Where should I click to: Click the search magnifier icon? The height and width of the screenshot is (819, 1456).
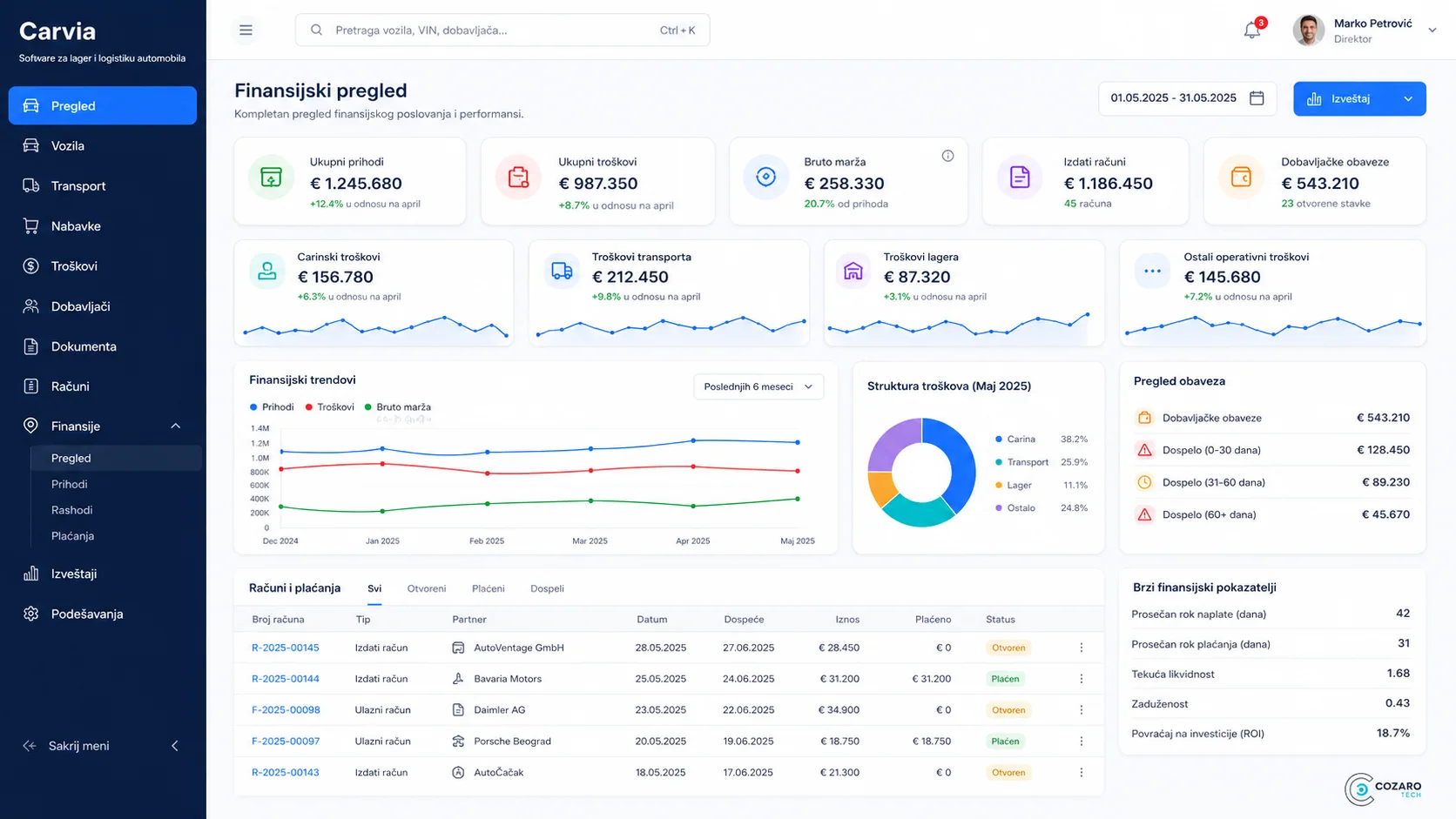317,30
